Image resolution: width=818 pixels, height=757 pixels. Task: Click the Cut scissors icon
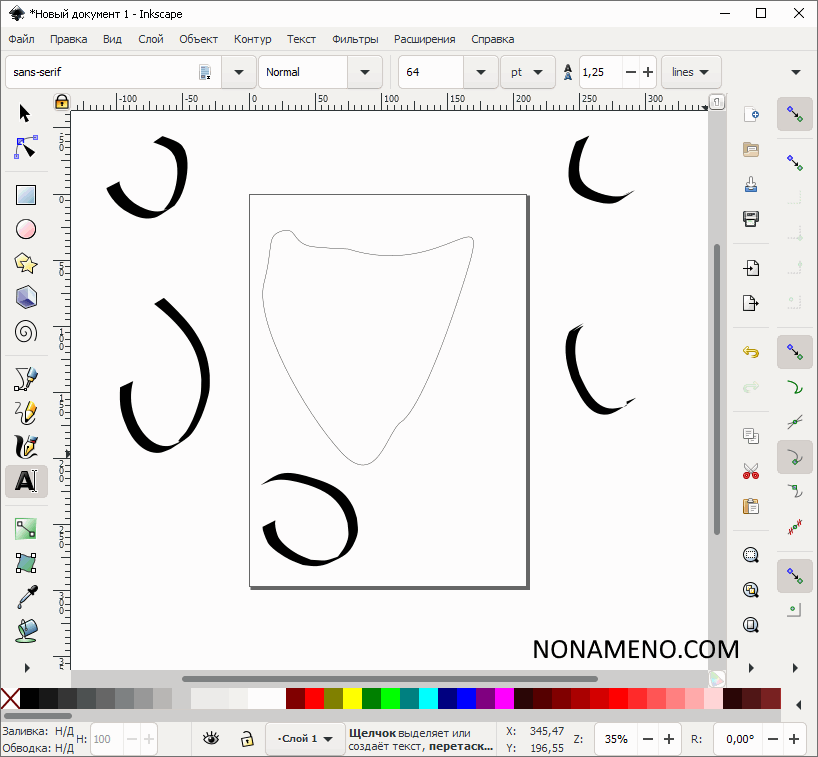(751, 470)
